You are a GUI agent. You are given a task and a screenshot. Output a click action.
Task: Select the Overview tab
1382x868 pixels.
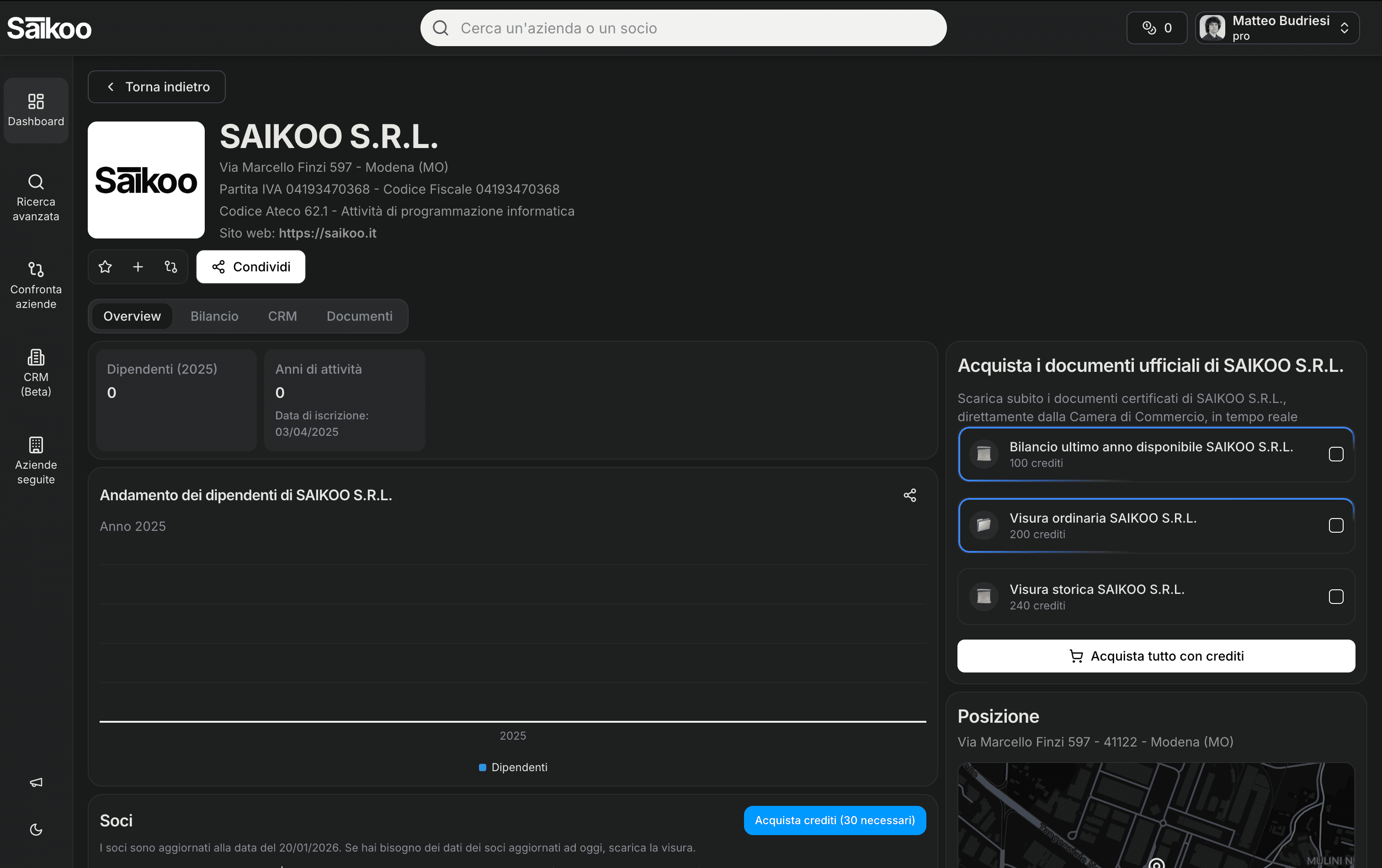(132, 316)
